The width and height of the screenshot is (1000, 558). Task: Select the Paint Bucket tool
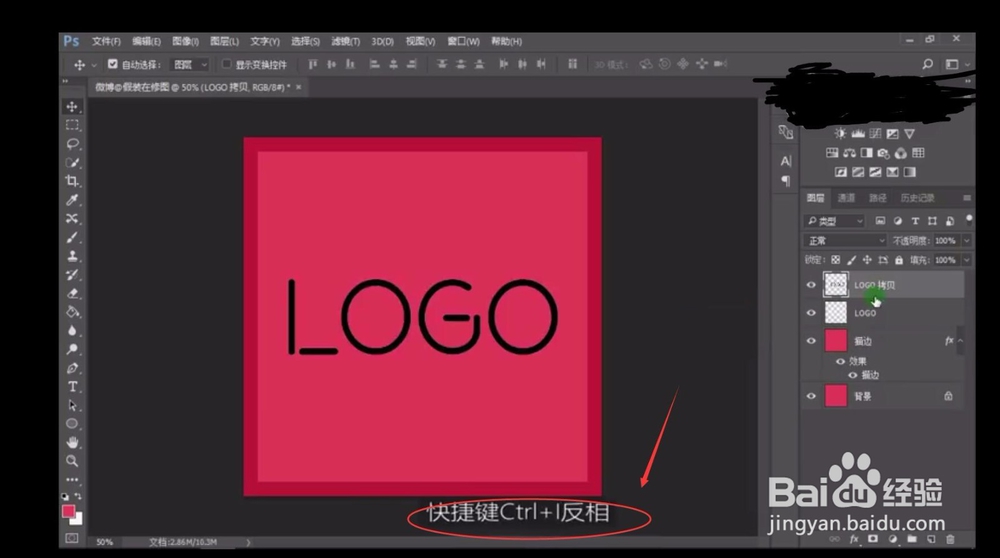(72, 312)
